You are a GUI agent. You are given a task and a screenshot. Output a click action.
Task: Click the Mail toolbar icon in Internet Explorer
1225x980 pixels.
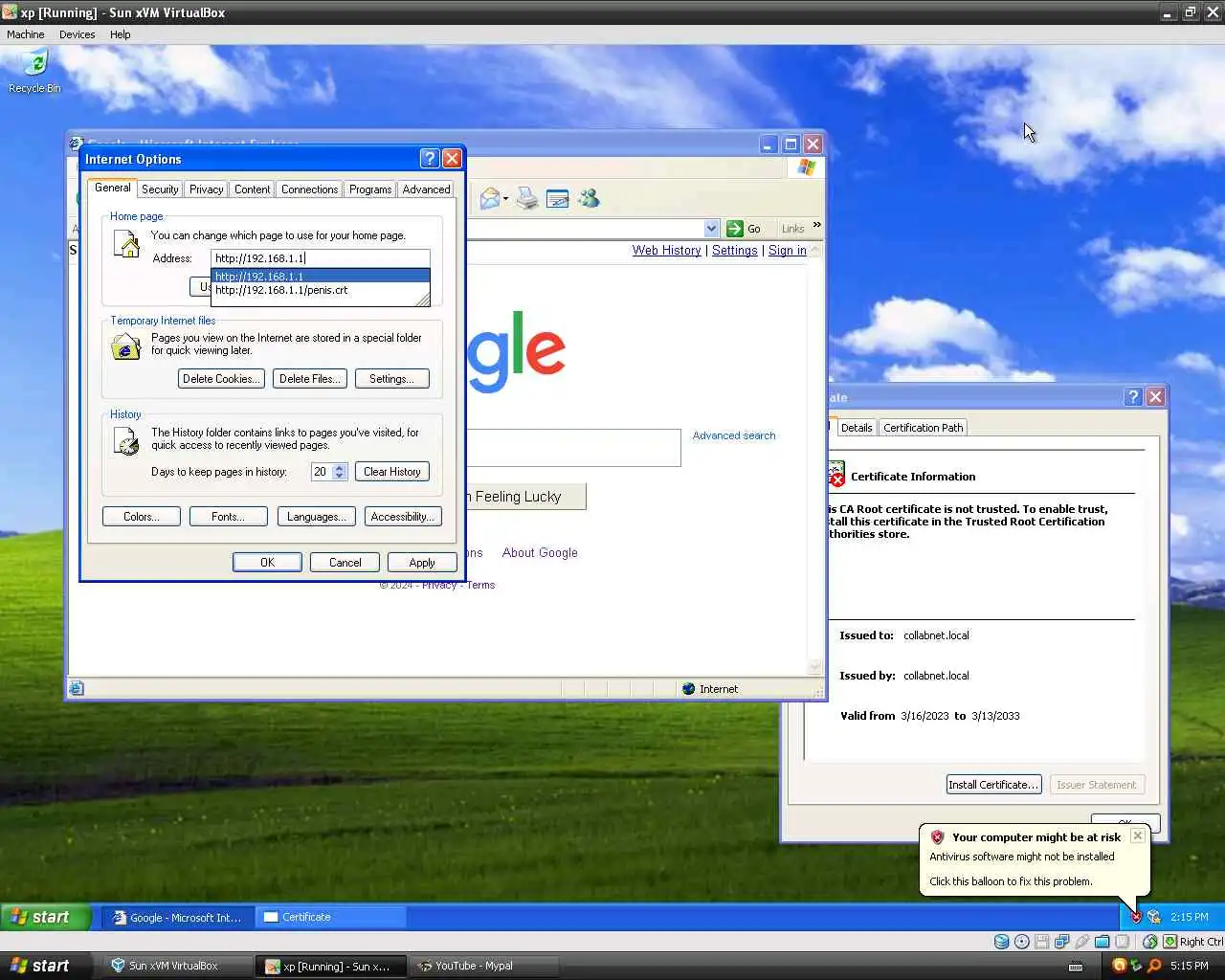pyautogui.click(x=490, y=198)
